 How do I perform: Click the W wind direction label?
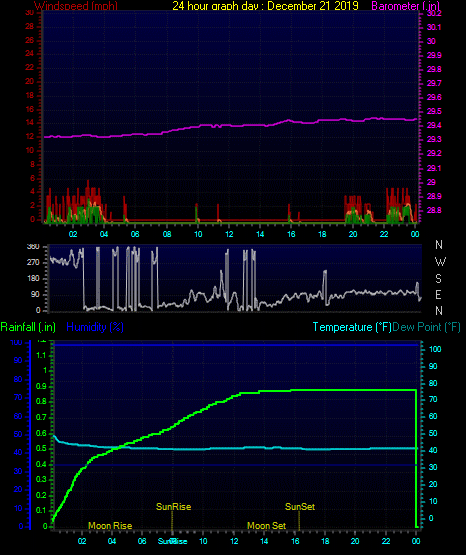(440, 262)
